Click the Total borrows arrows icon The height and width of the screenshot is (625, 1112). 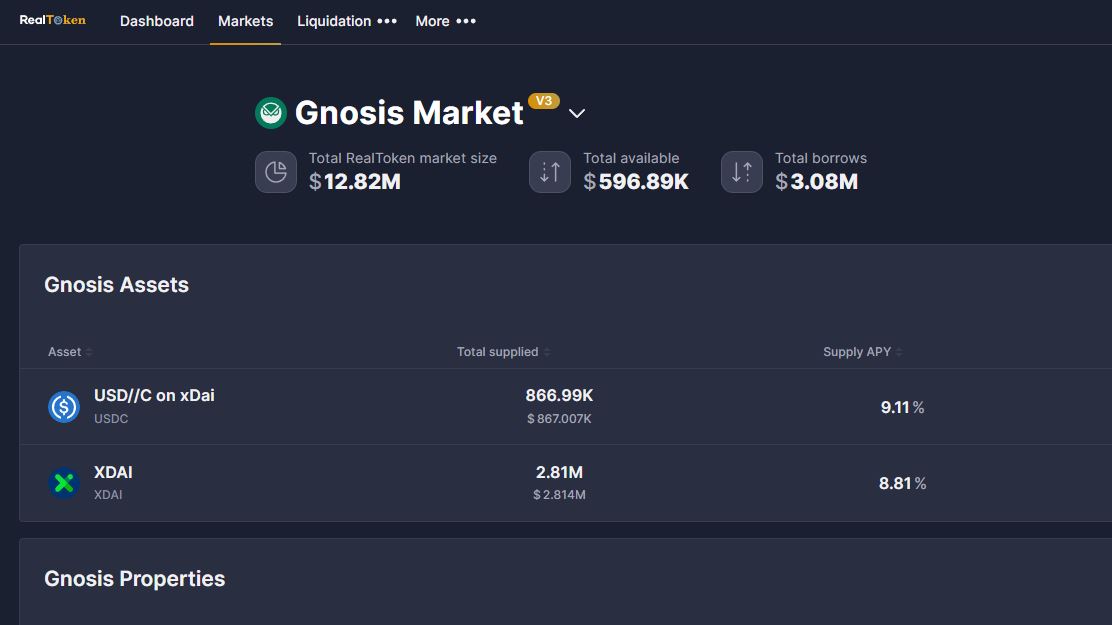742,172
